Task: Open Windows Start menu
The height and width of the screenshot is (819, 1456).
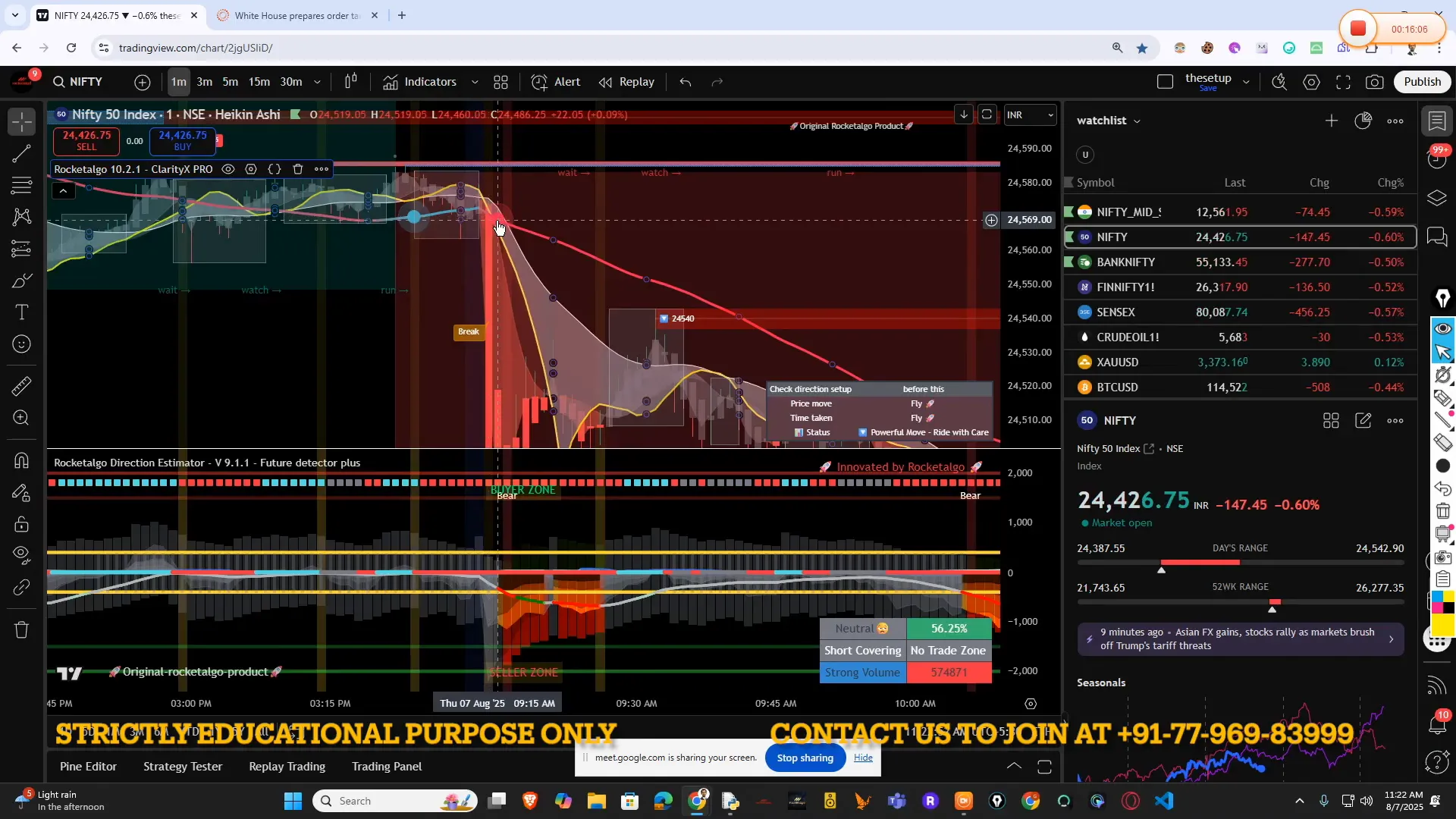Action: coord(293,801)
